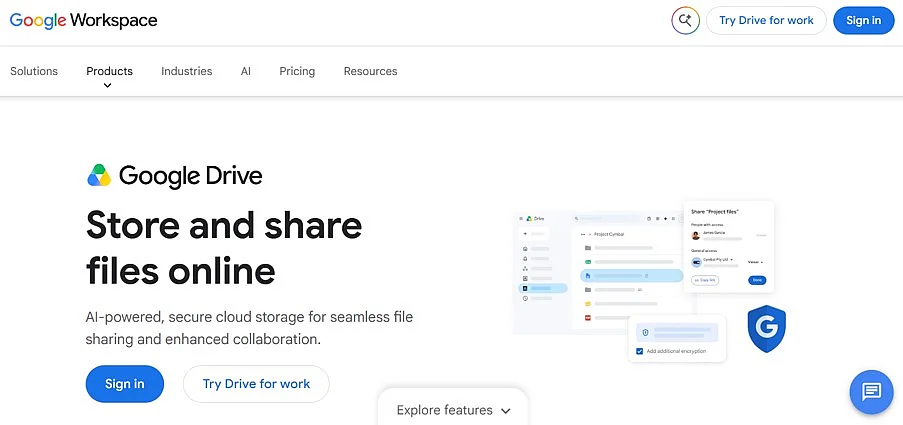The width and height of the screenshot is (903, 425).
Task: Click the hero Sign in button
Action: pyautogui.click(x=125, y=384)
